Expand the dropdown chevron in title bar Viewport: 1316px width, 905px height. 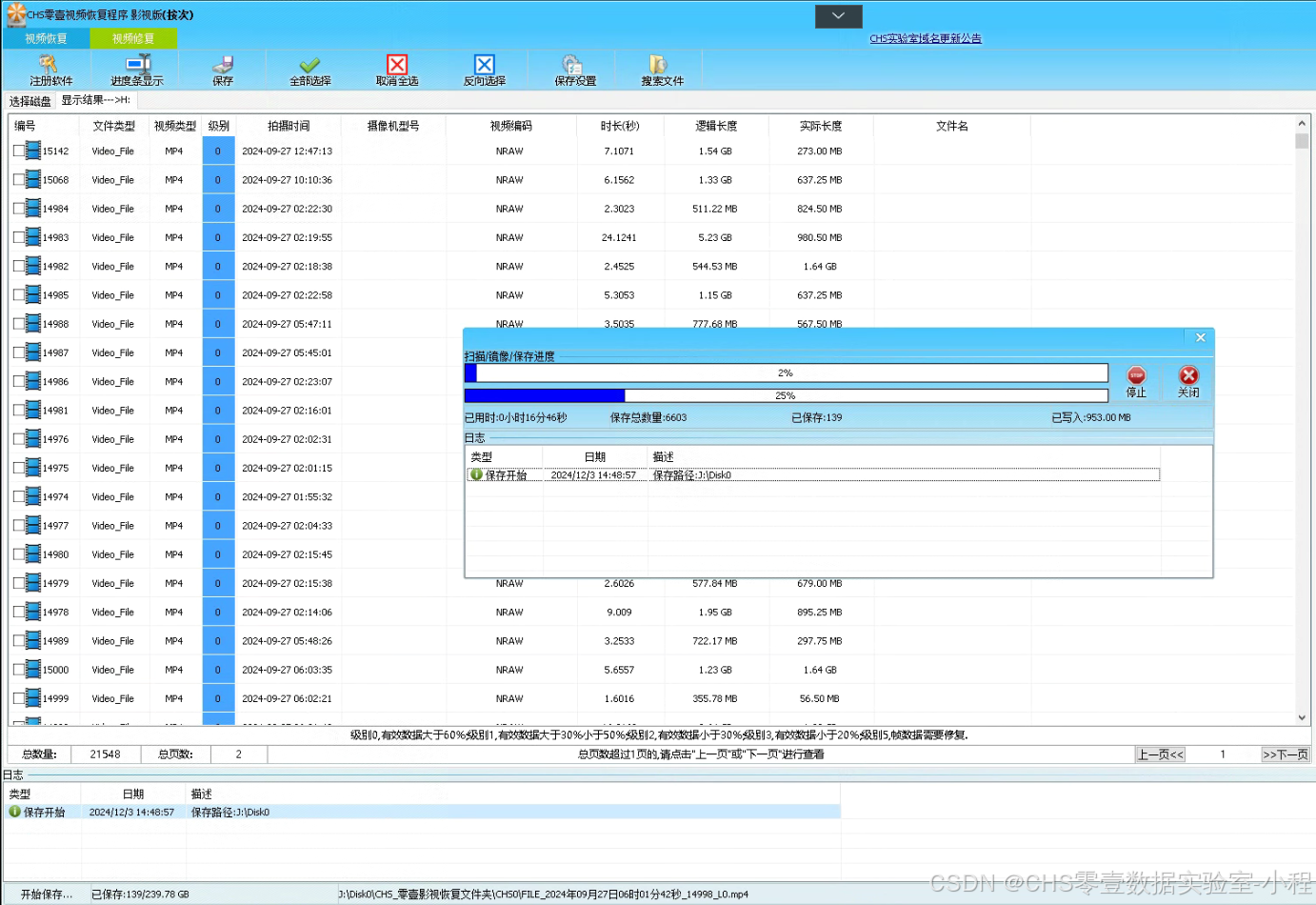pyautogui.click(x=838, y=16)
